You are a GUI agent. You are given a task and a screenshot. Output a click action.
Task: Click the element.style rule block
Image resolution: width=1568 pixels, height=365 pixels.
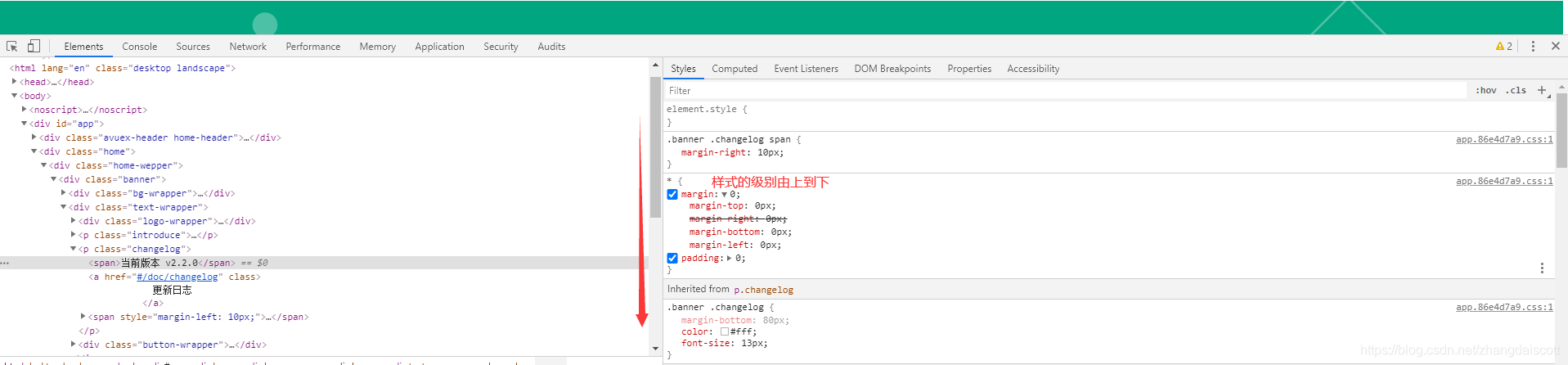click(x=1108, y=115)
